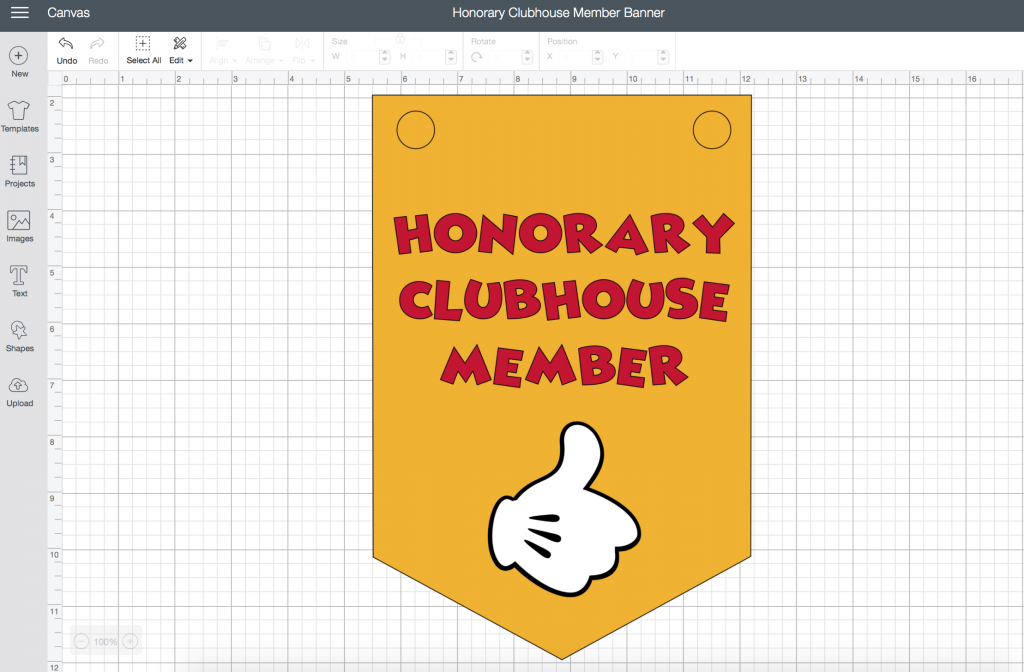This screenshot has height=672, width=1024.
Task: Click the Rotate angle input field
Action: click(x=506, y=57)
